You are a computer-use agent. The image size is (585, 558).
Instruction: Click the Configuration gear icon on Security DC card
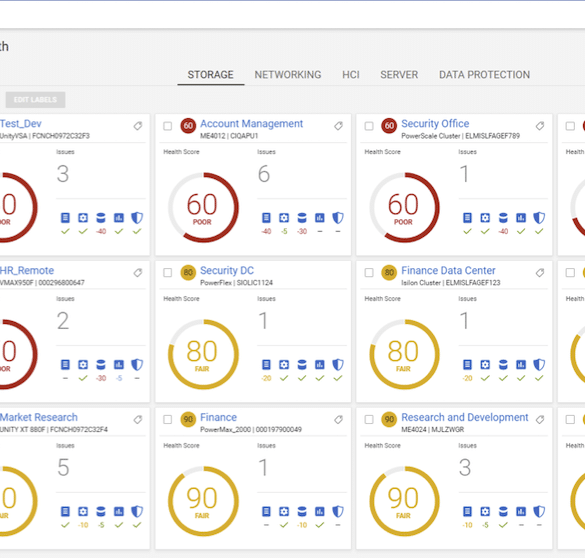pyautogui.click(x=284, y=364)
